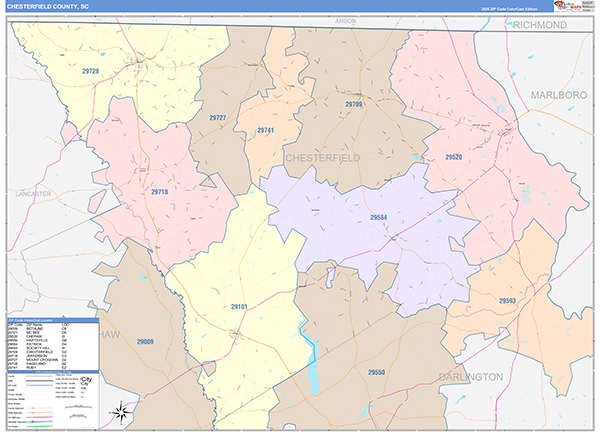Screen dimensions: 600x432
Task: Select ZIP code label 29584
Action: point(378,217)
